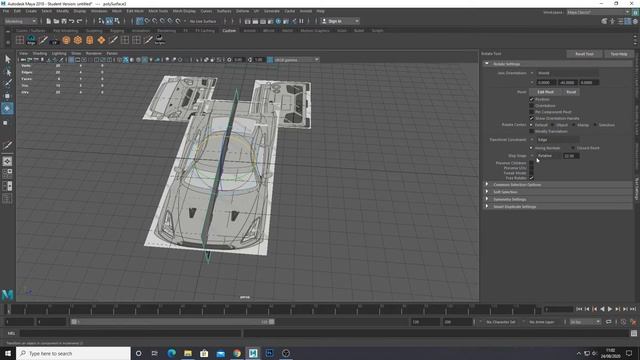Viewport: 640px width, 360px height.
Task: Select Manip rotate center radio button
Action: [574, 125]
